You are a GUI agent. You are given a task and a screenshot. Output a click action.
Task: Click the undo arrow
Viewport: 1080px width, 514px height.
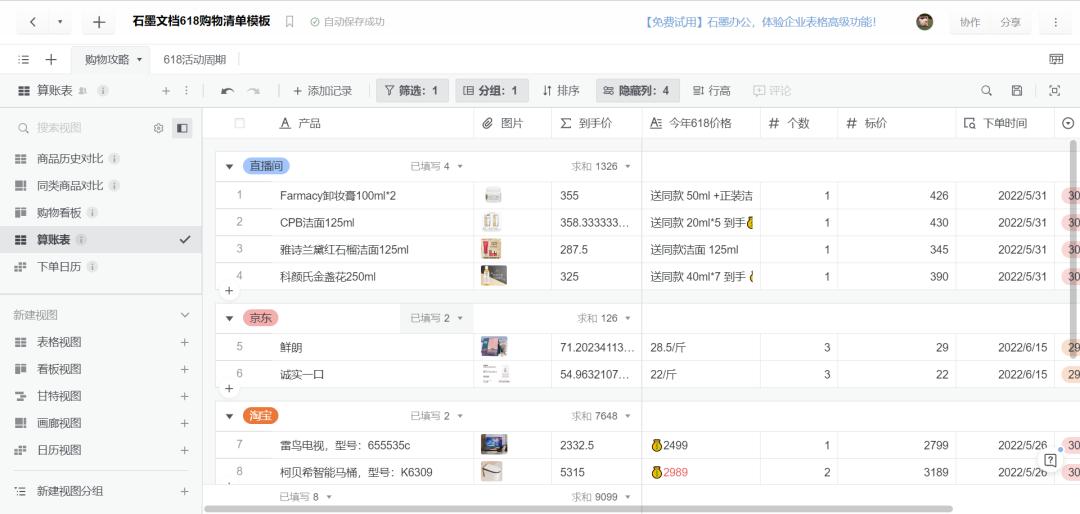[227, 90]
